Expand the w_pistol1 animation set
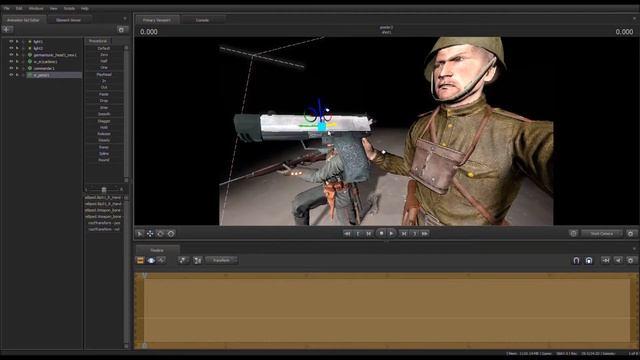This screenshot has width=640, height=360. (x=23, y=75)
